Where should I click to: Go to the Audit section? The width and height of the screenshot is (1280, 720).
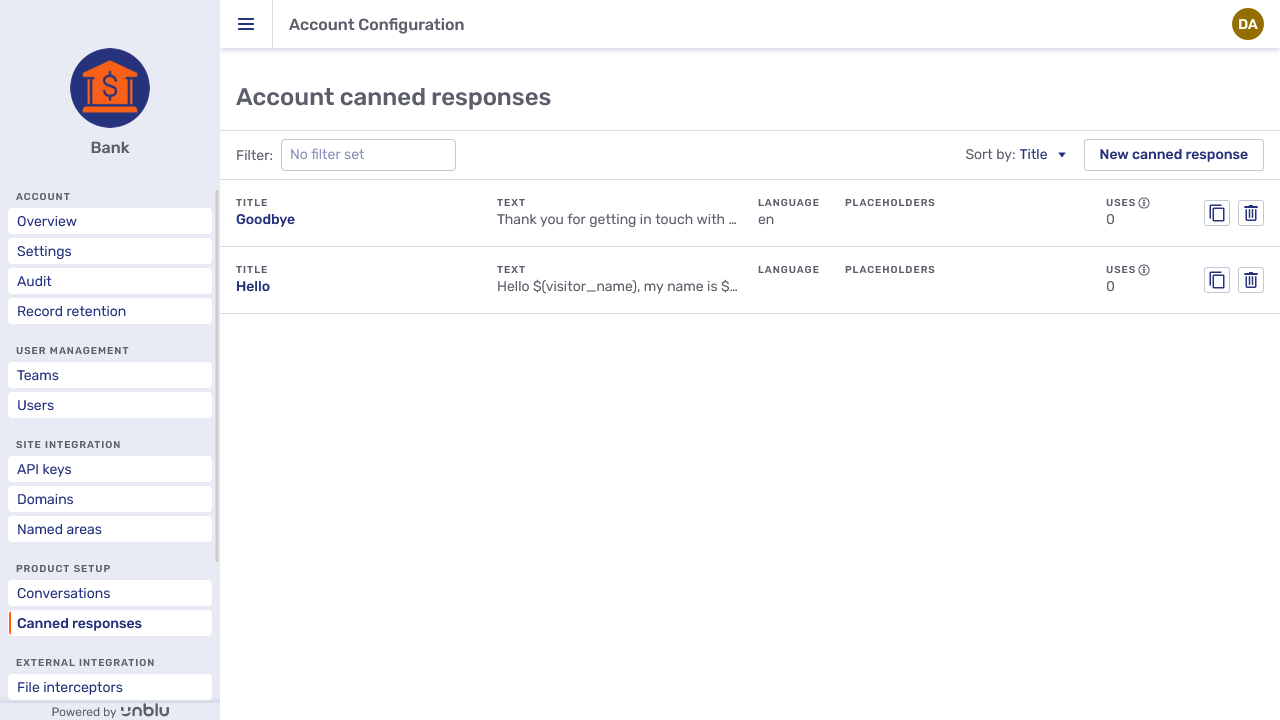pyautogui.click(x=34, y=281)
